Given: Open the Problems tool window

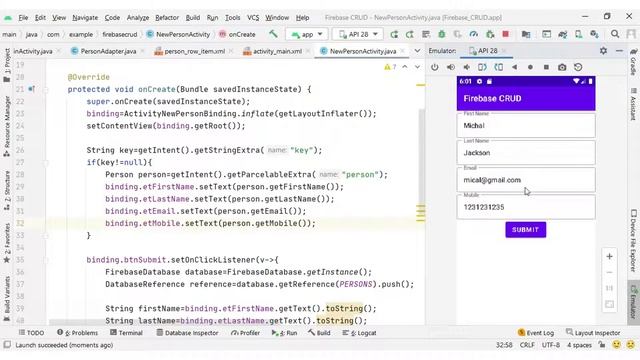Looking at the screenshot, I should pyautogui.click(x=78, y=333).
